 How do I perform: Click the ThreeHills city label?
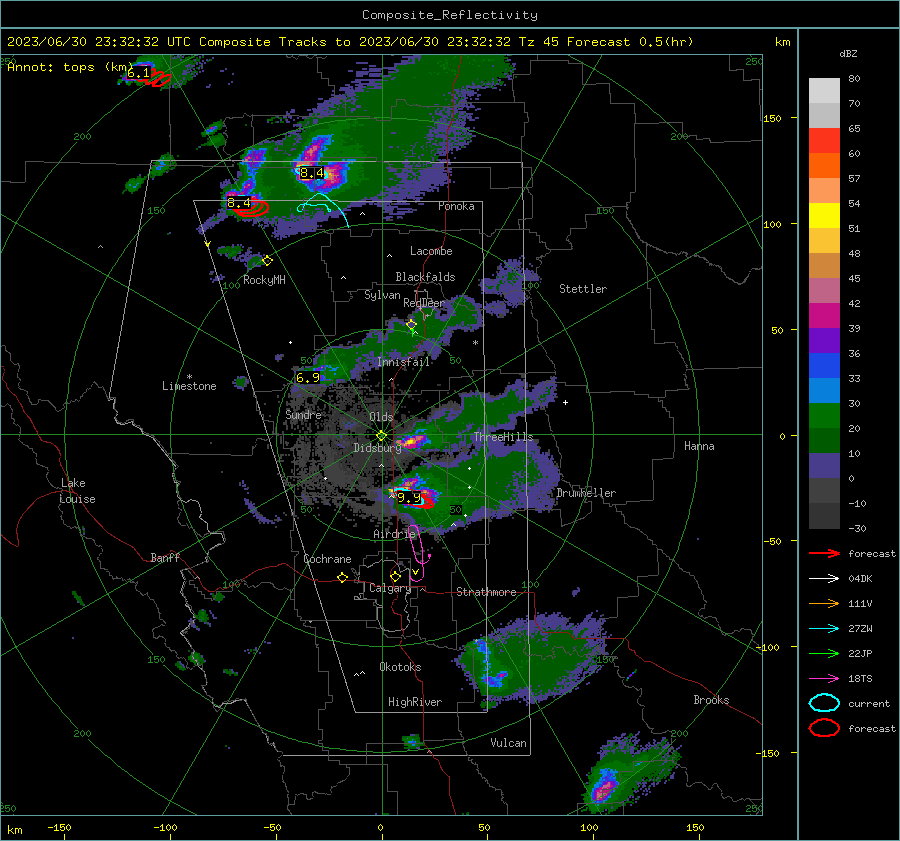coord(503,437)
